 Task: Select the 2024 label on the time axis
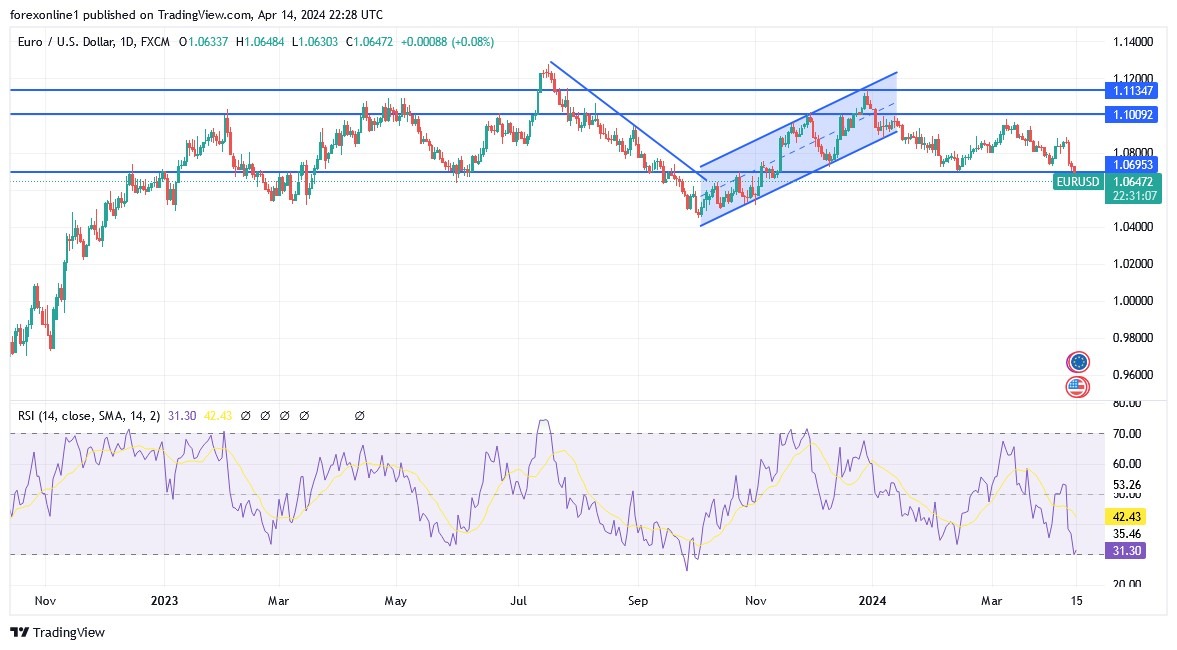(871, 601)
